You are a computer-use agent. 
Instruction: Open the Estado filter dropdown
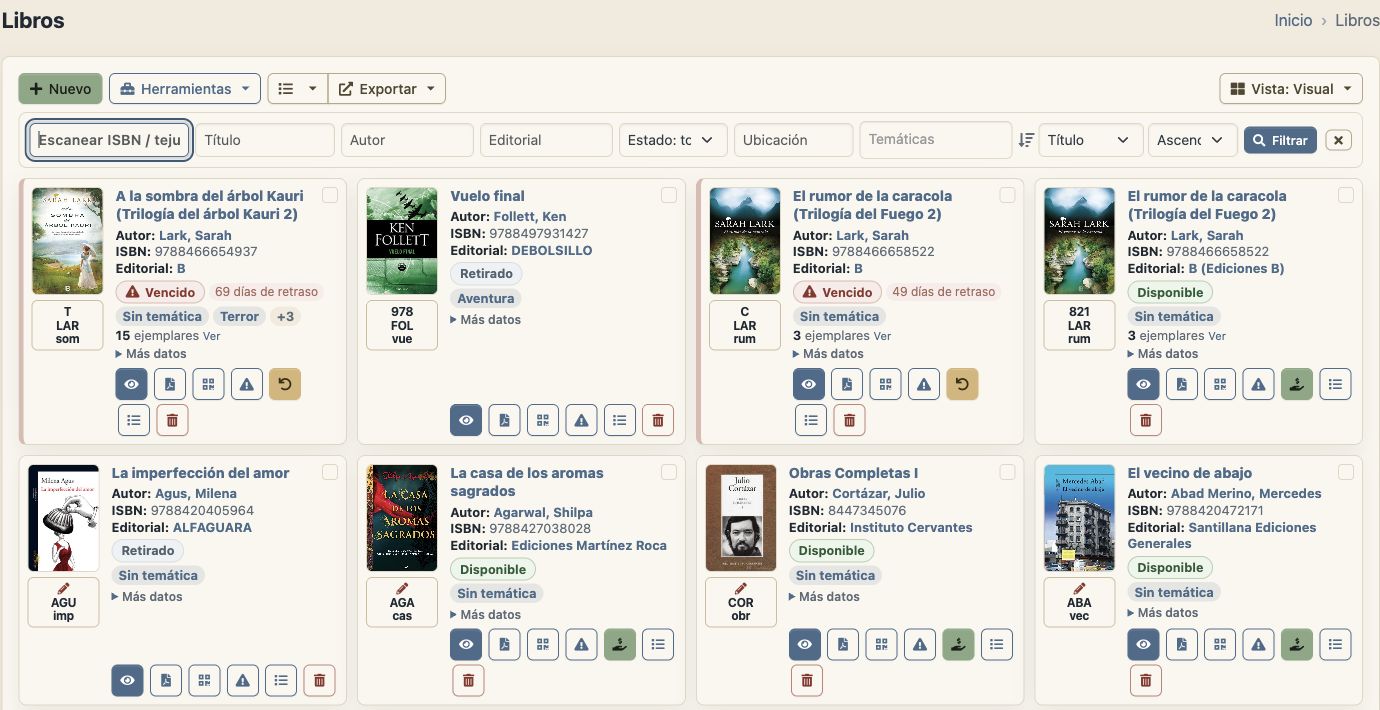[673, 140]
